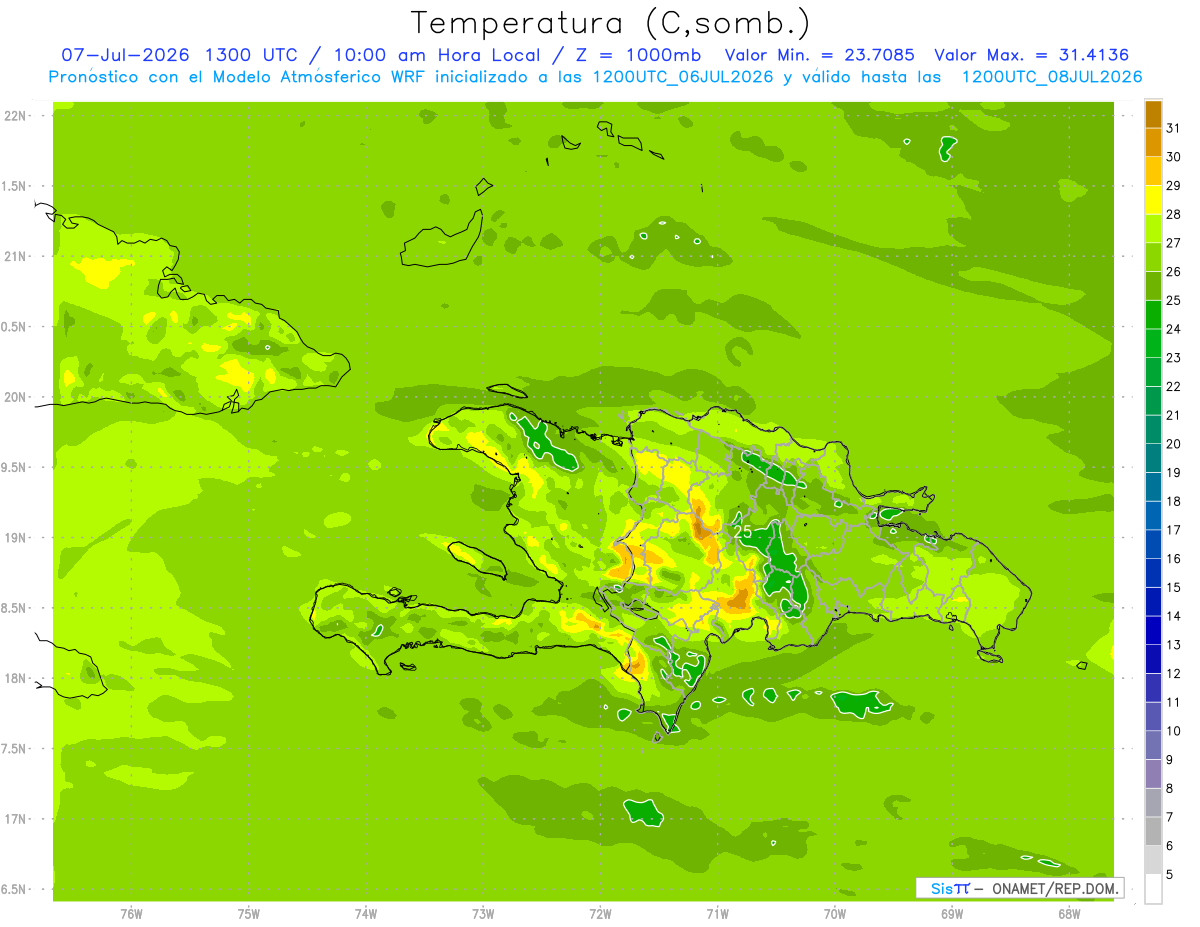Click "Valor Min. = 23.7085" value
The height and width of the screenshot is (927, 1200).
pos(820,55)
